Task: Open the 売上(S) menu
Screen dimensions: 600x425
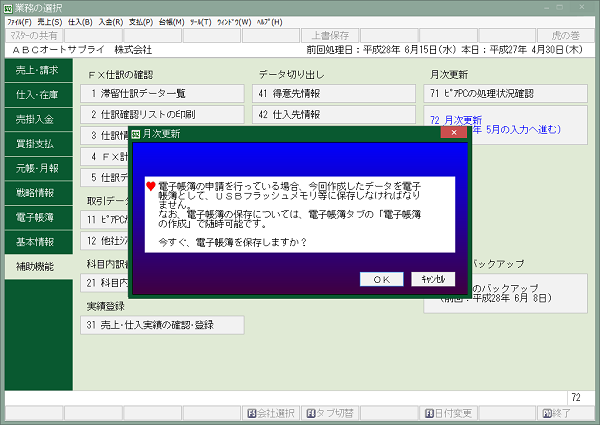Action: pyautogui.click(x=50, y=22)
